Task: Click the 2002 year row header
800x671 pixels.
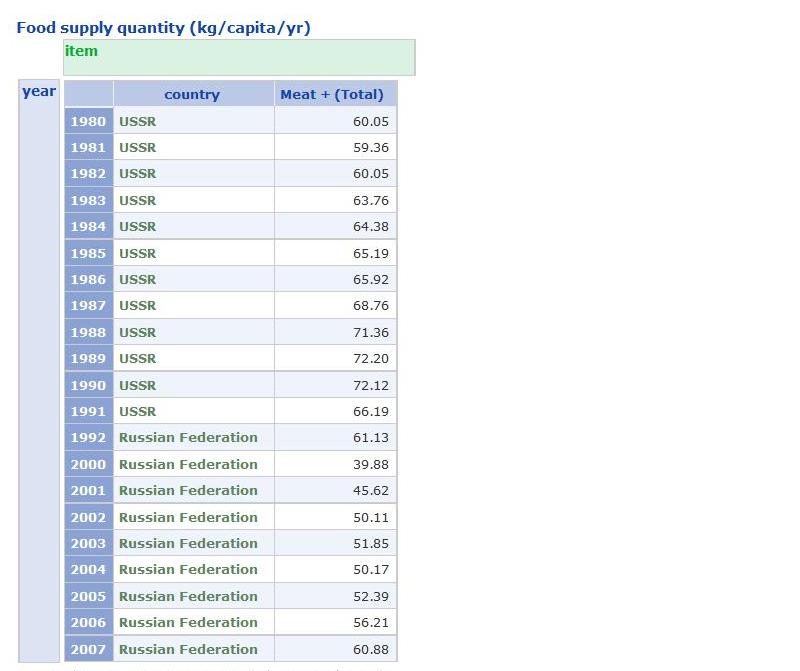Action: point(88,517)
